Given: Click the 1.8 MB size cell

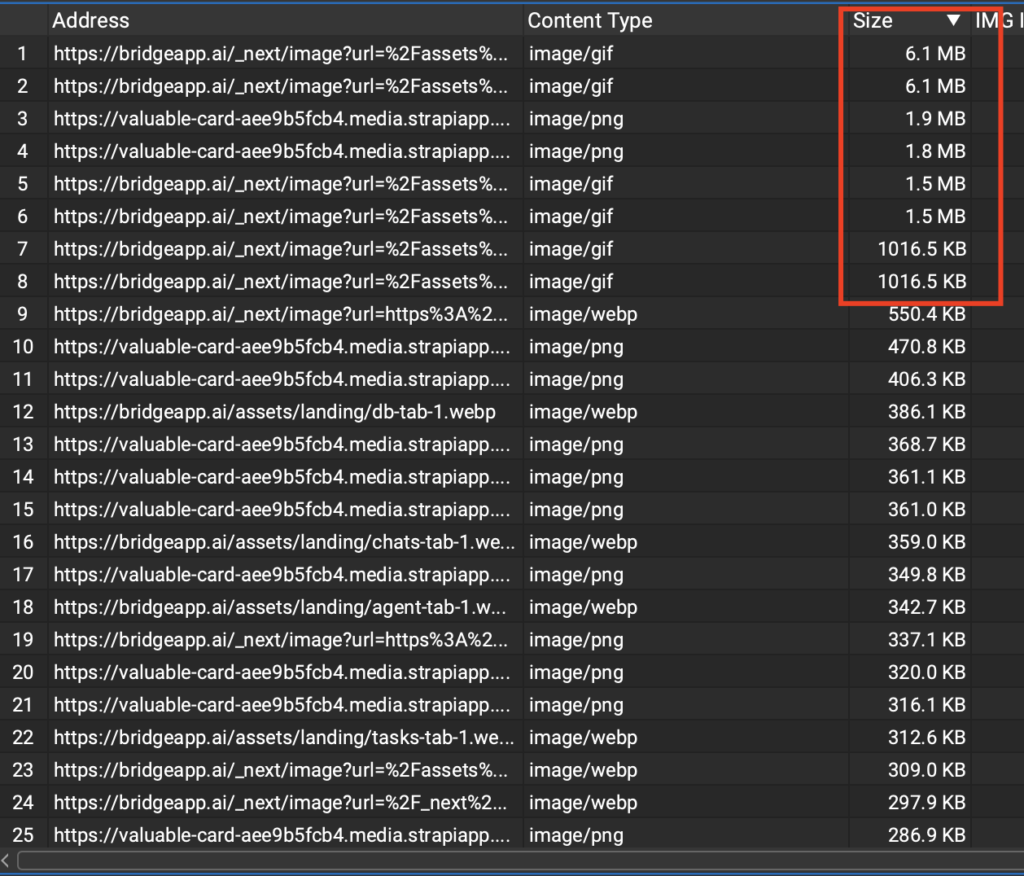Looking at the screenshot, I should click(935, 152).
